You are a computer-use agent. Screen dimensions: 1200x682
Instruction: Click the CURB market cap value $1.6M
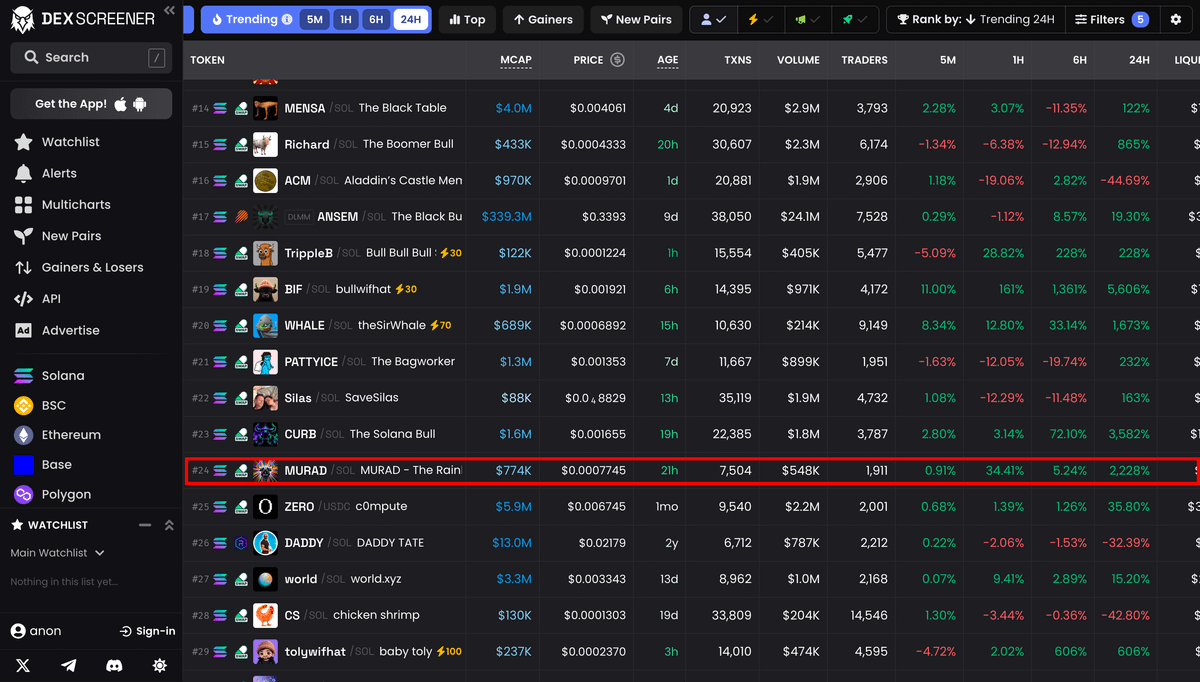[515, 434]
